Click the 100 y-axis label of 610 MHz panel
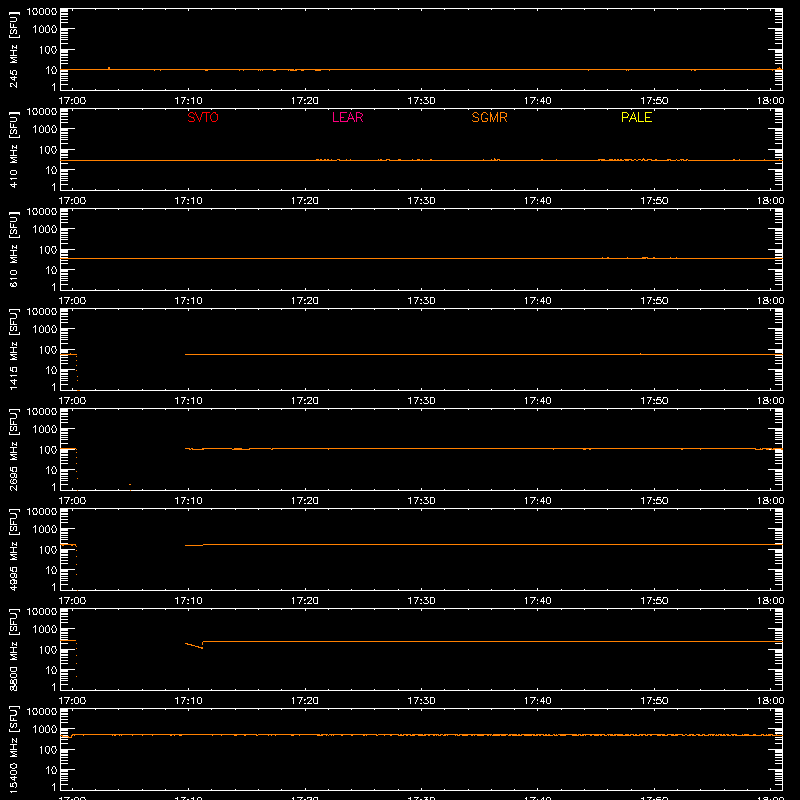This screenshot has height=800, width=800. pyautogui.click(x=48, y=249)
